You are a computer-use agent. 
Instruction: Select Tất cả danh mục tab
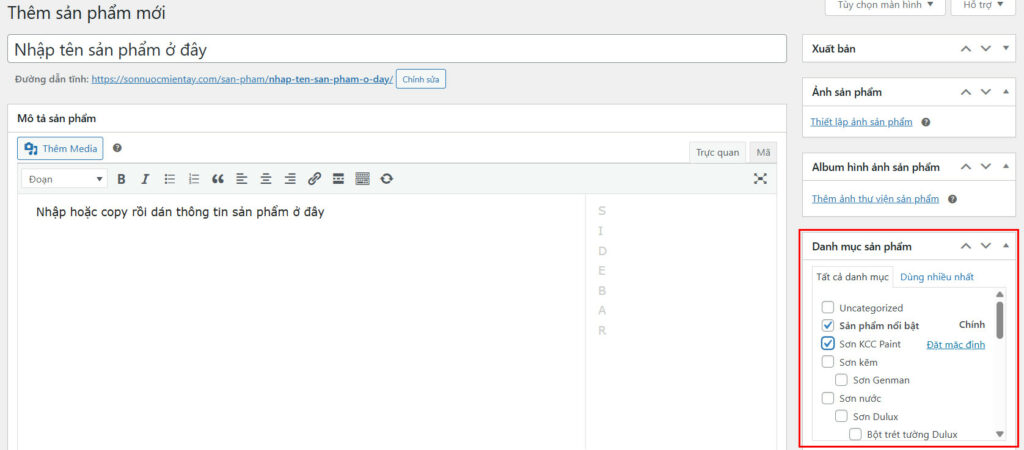point(852,277)
